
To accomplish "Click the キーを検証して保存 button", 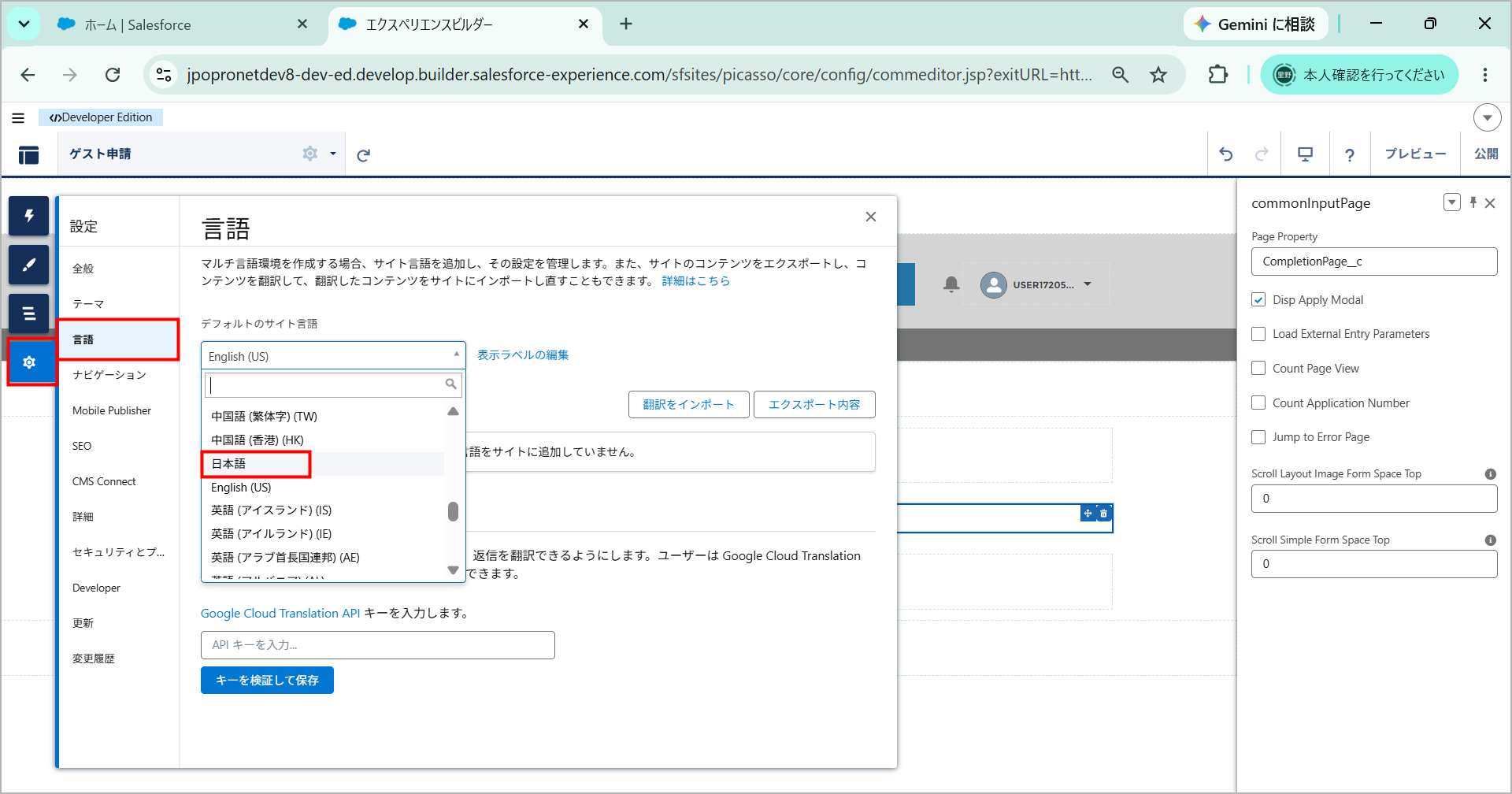I will click(x=267, y=681).
